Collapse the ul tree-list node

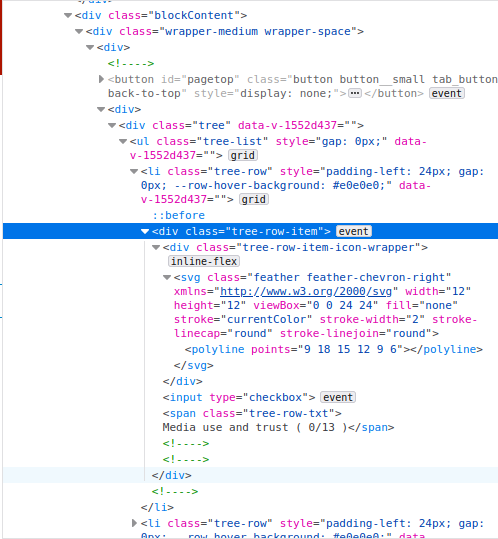(x=123, y=142)
